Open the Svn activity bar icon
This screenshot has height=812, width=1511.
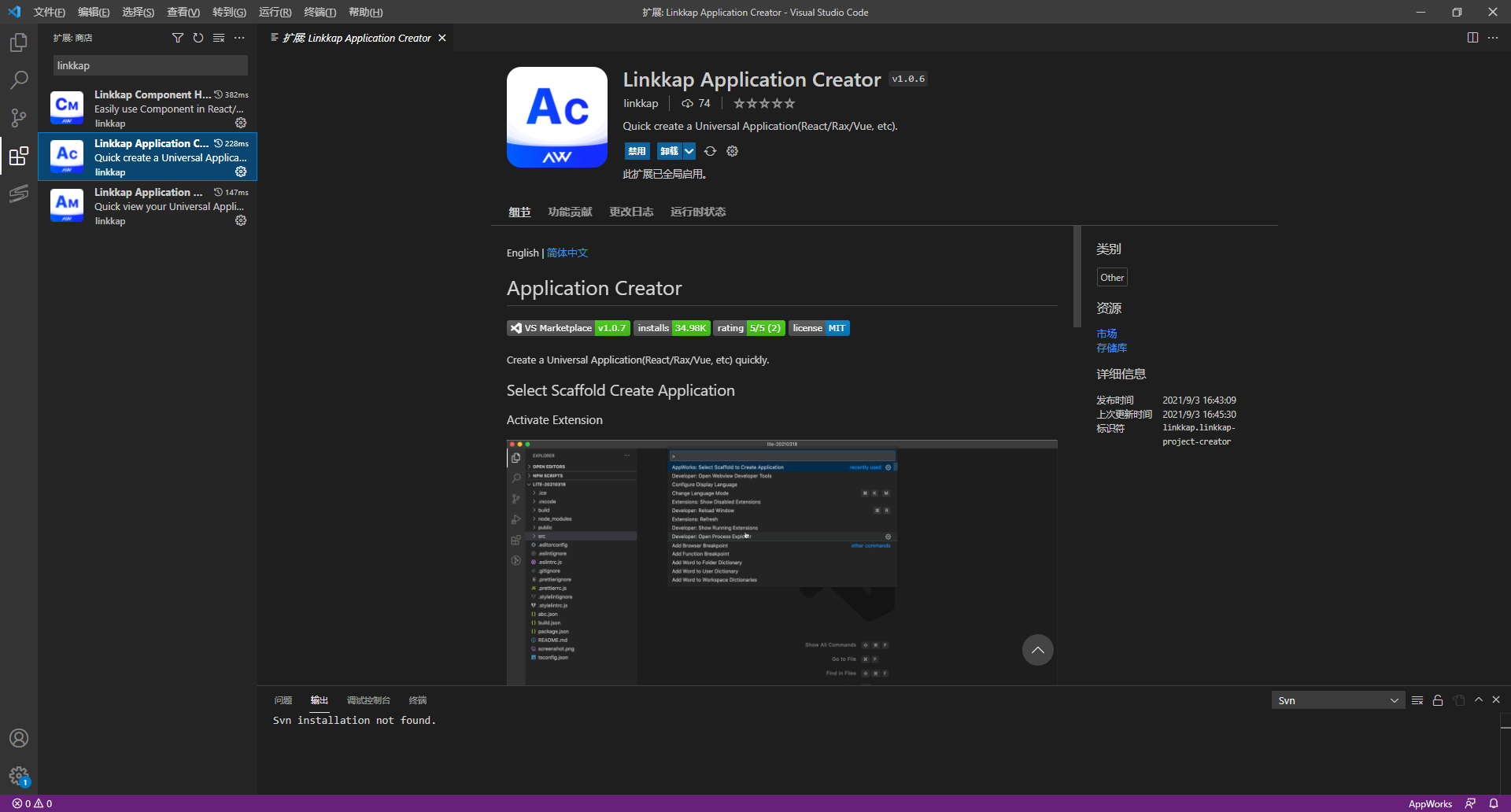(x=19, y=194)
